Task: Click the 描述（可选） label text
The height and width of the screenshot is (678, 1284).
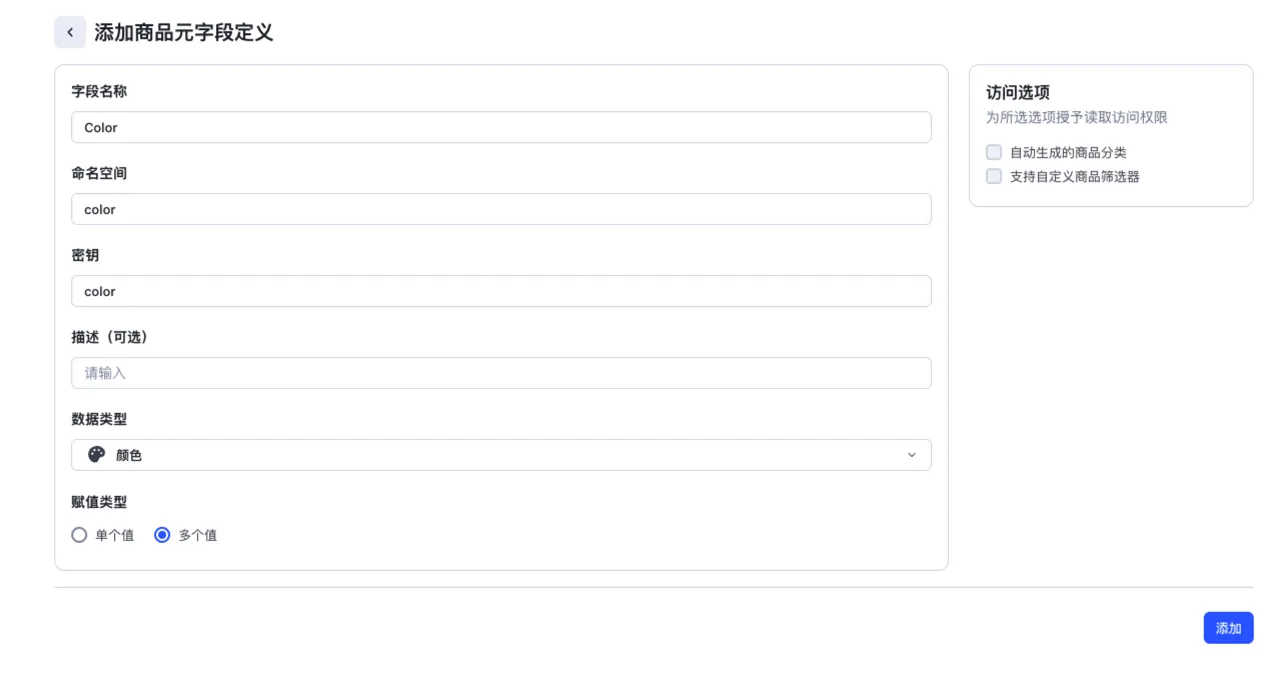Action: click(x=110, y=337)
